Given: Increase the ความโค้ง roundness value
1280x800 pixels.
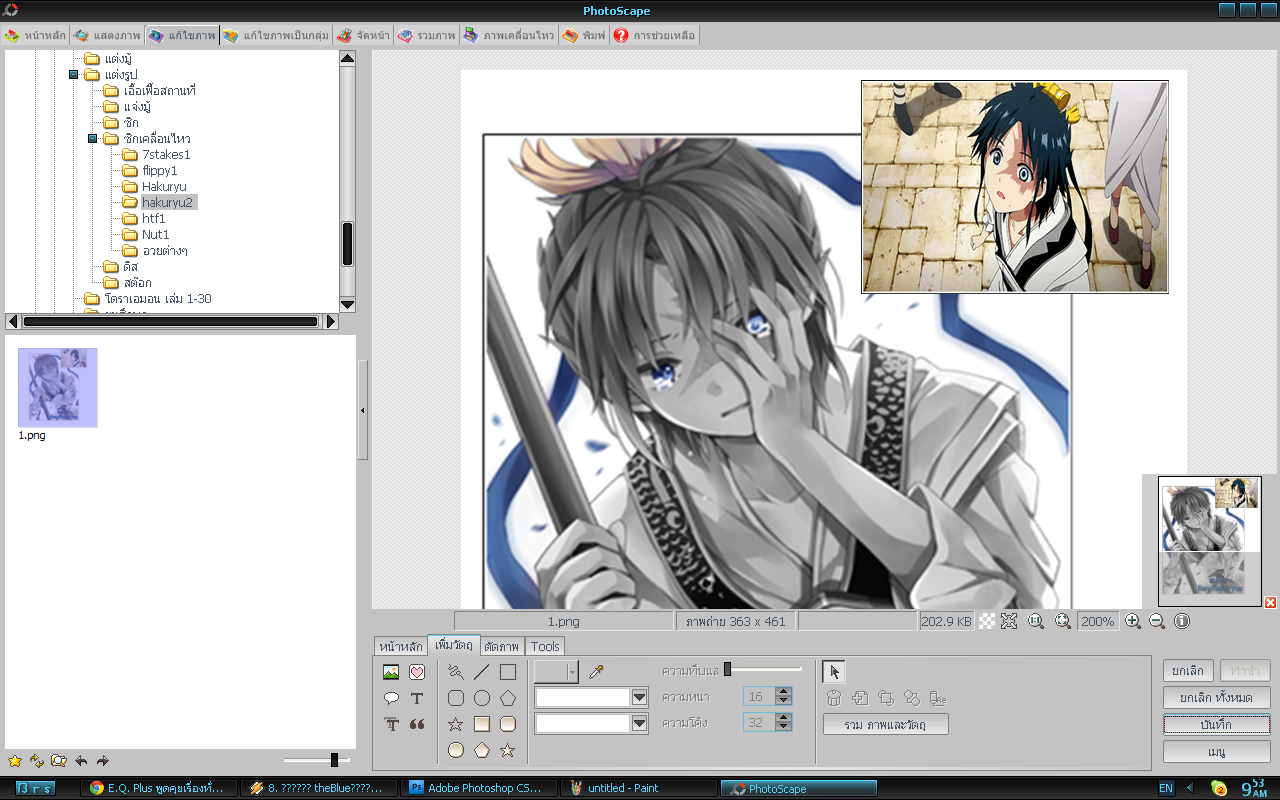Looking at the screenshot, I should click(x=784, y=718).
